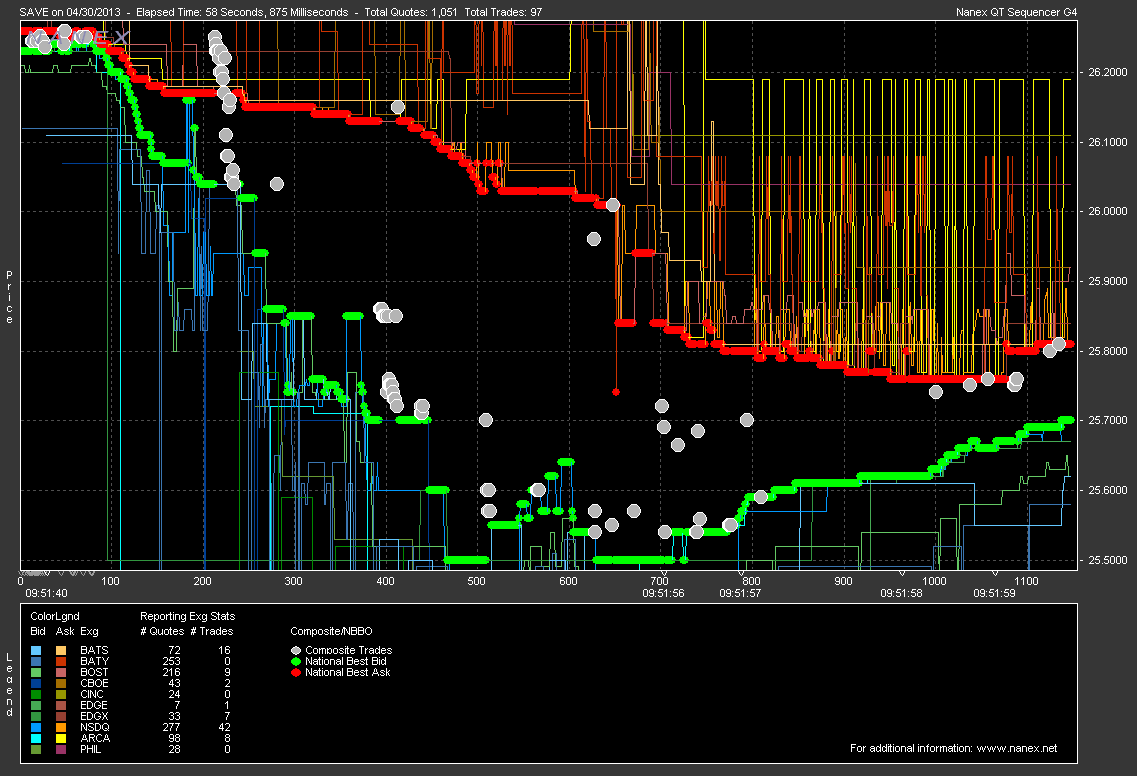The height and width of the screenshot is (776, 1137).
Task: Select the BOST ask color swatch
Action: (x=61, y=672)
